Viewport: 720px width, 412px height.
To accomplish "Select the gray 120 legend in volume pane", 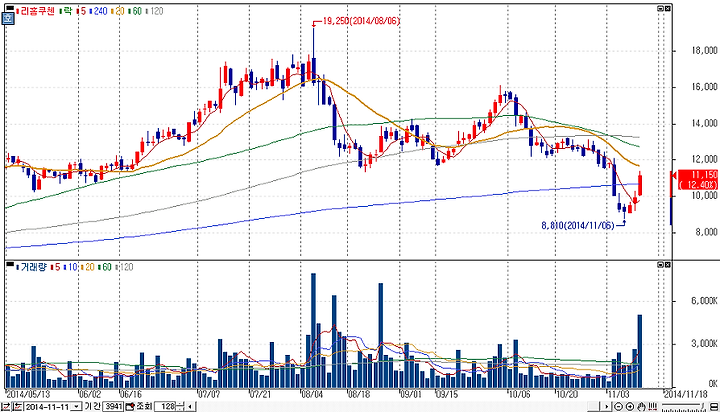I will pos(126,267).
